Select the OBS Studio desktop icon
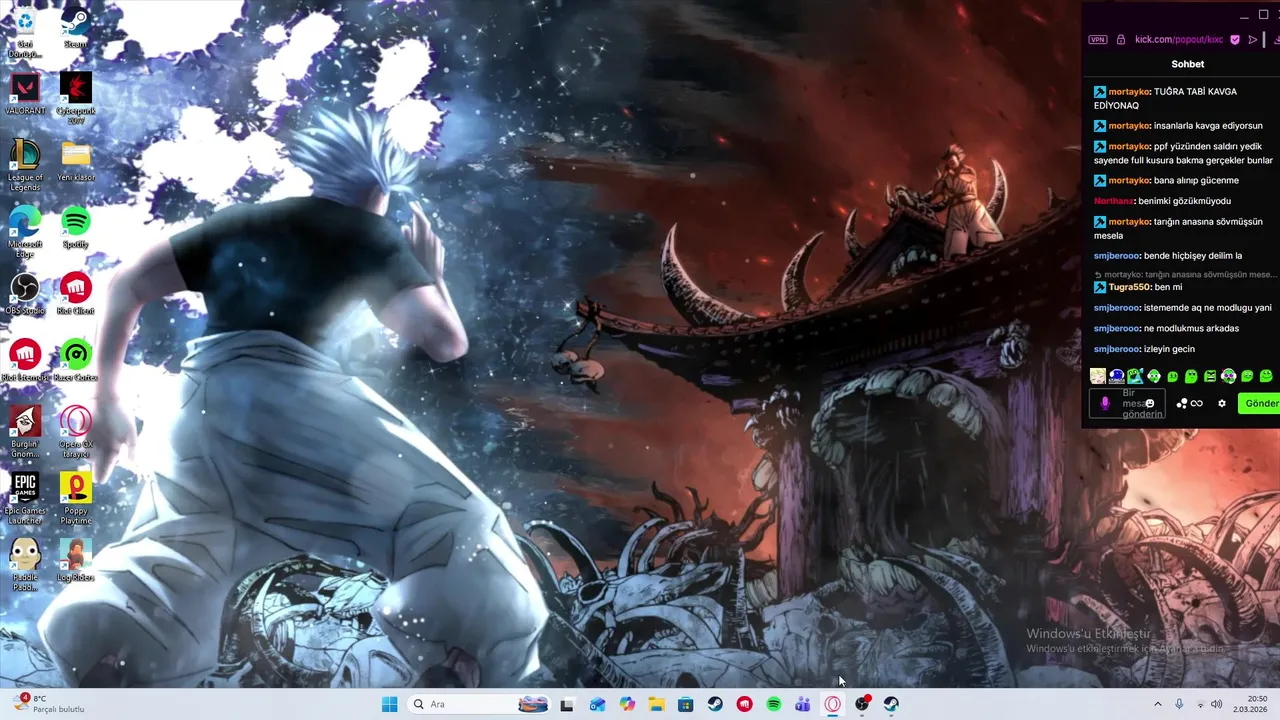1280x720 pixels. 25,294
